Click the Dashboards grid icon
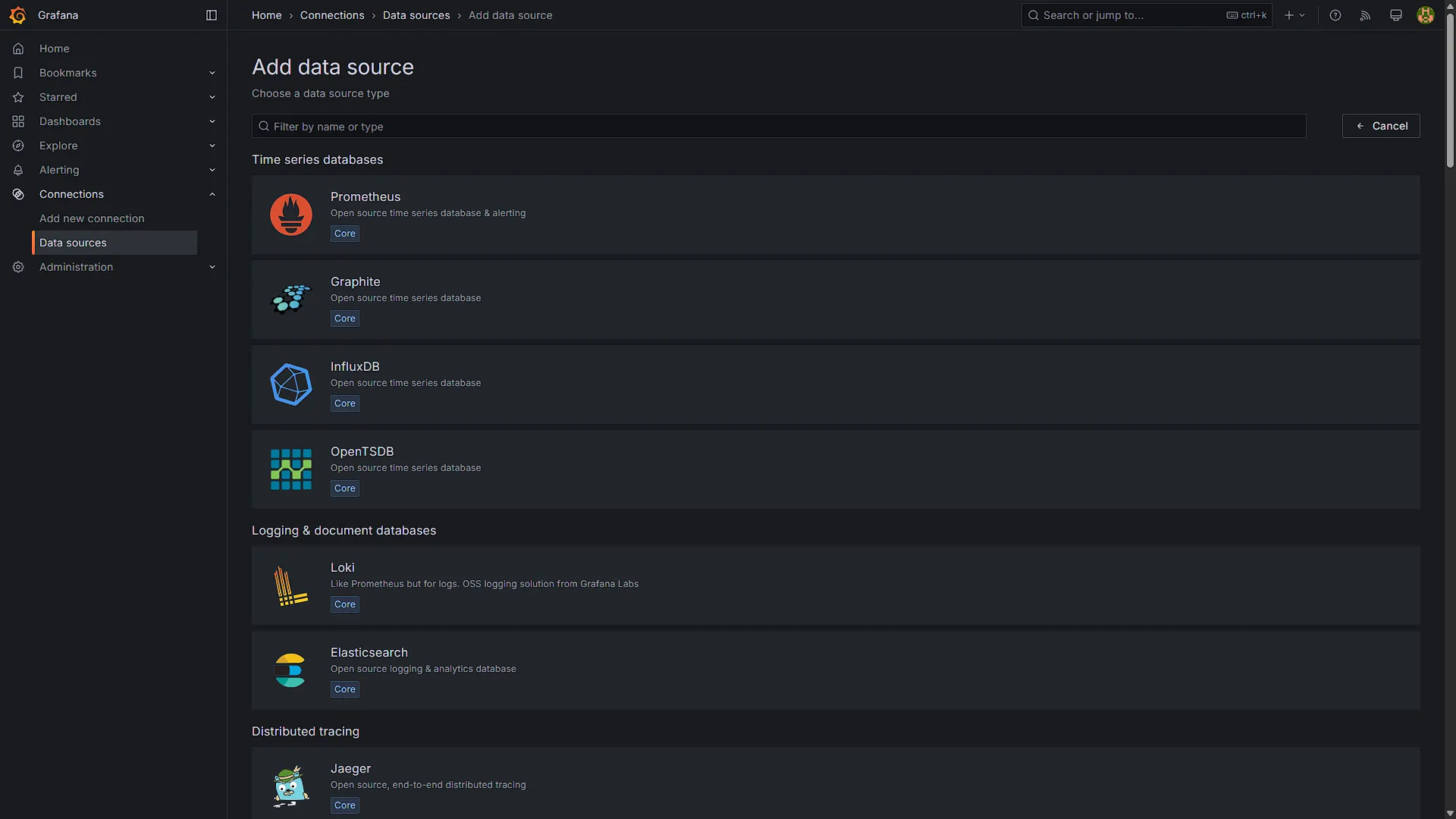This screenshot has height=819, width=1456. tap(18, 121)
